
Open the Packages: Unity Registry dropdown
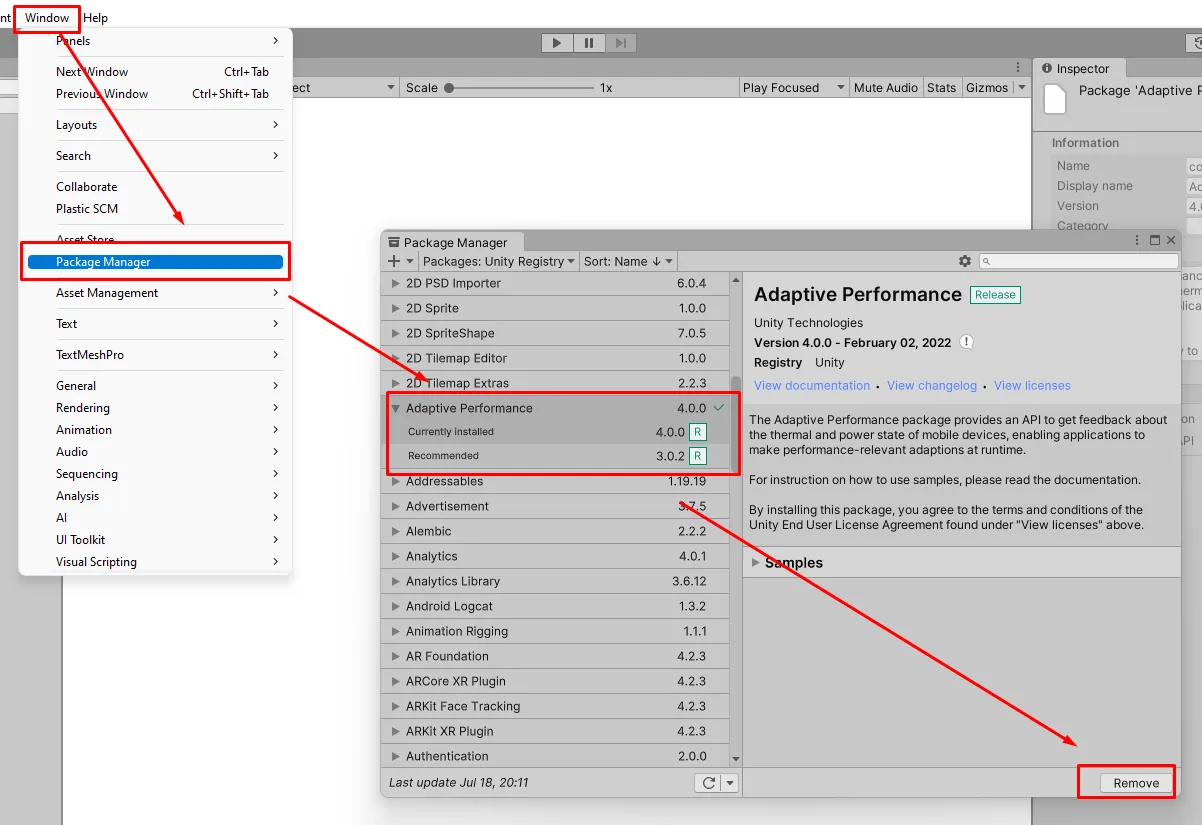[499, 261]
